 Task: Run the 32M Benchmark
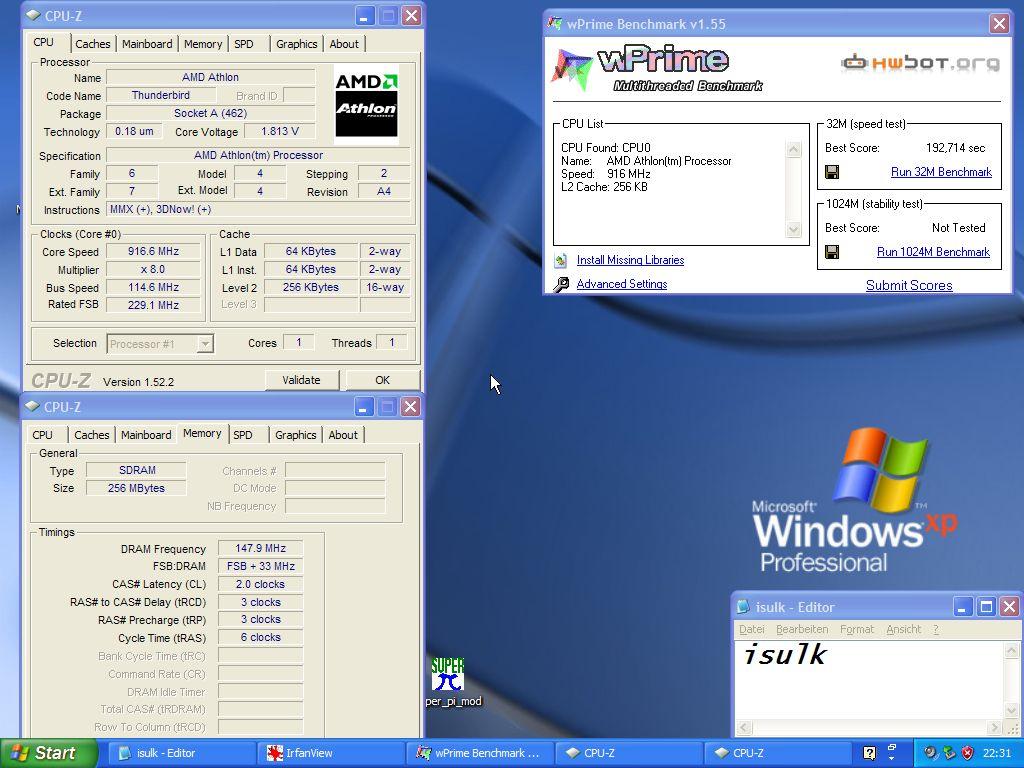(x=941, y=172)
